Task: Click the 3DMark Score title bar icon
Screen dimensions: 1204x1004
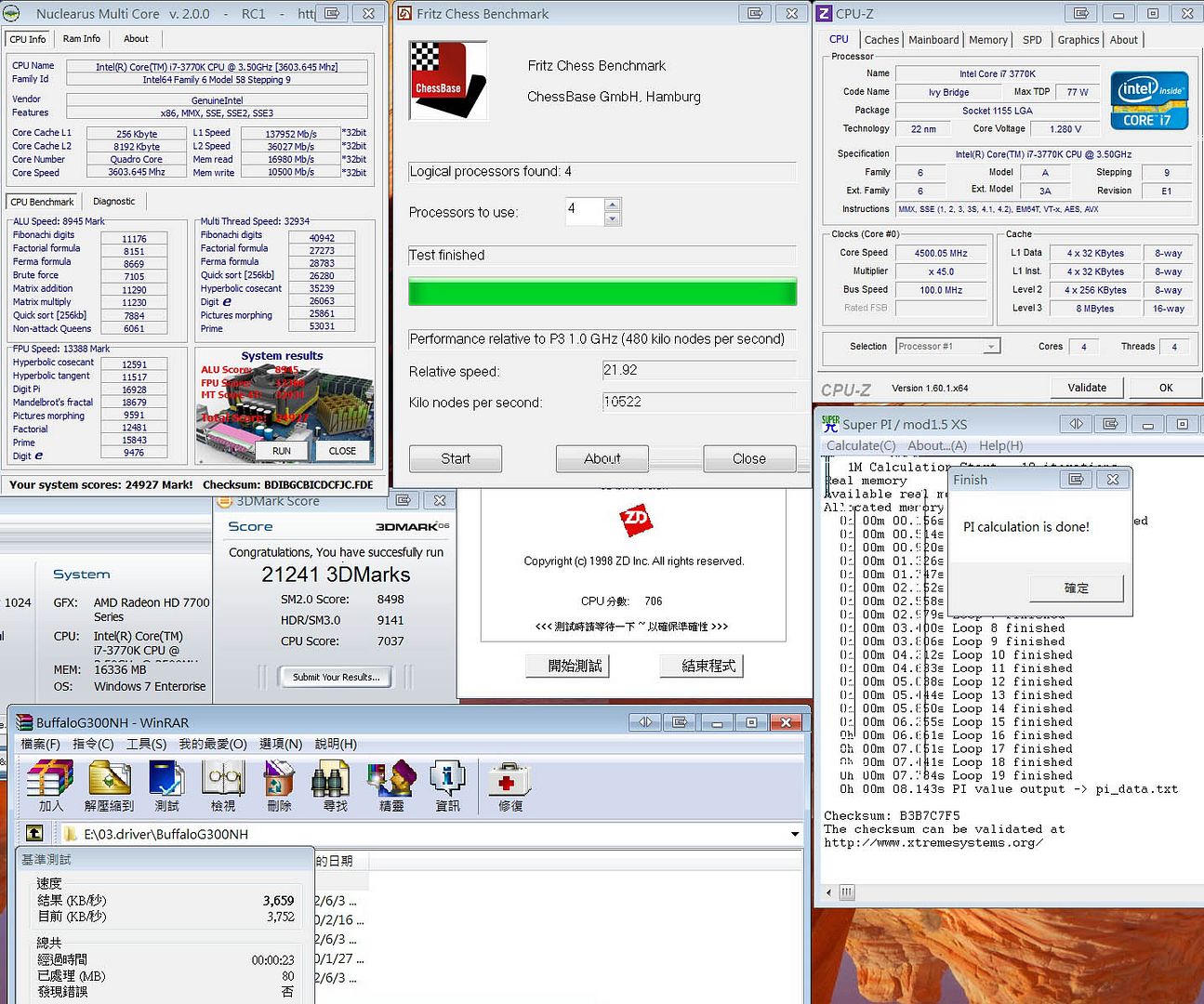Action: point(224,501)
